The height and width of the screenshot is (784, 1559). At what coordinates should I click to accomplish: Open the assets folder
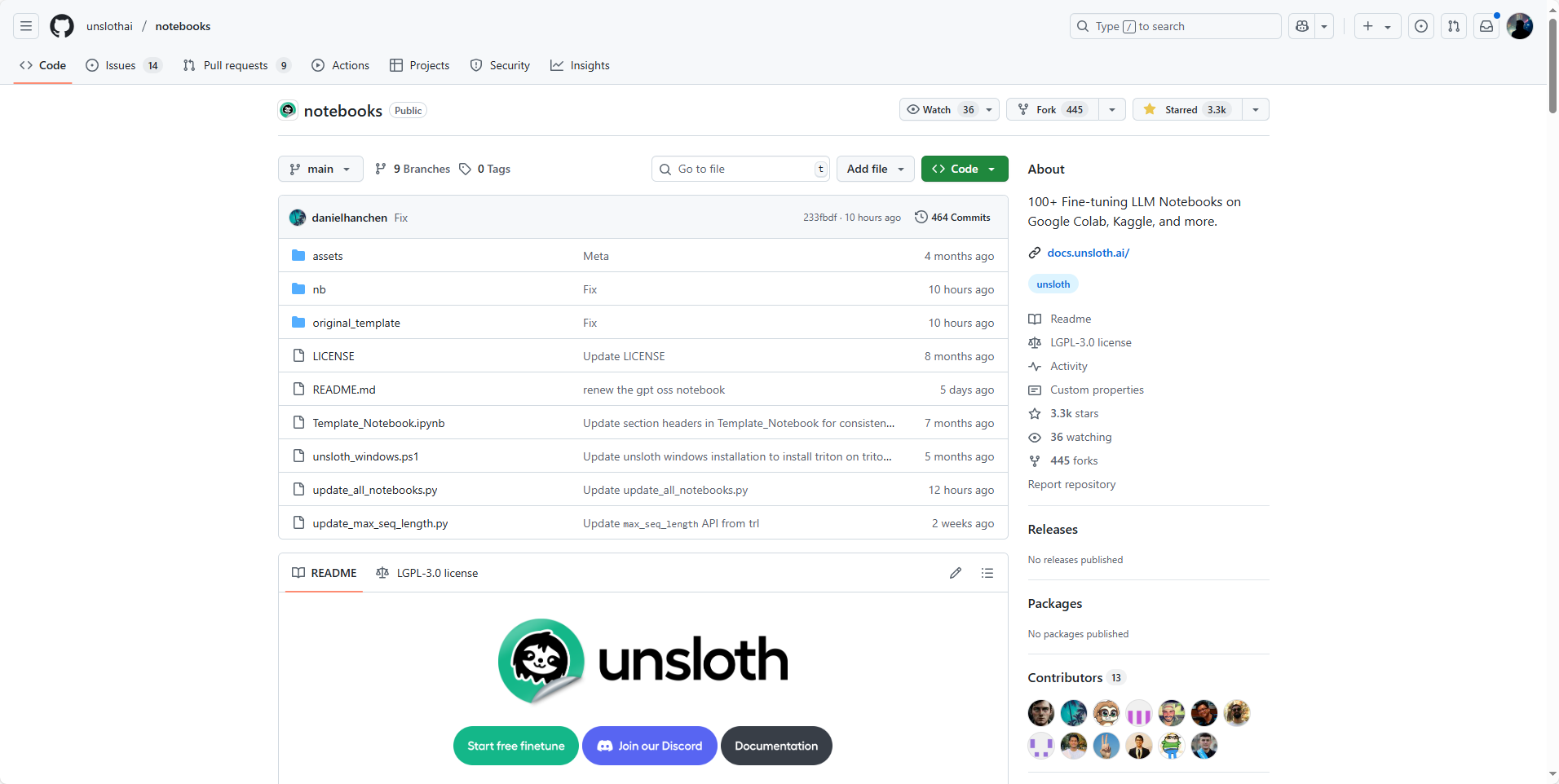328,256
